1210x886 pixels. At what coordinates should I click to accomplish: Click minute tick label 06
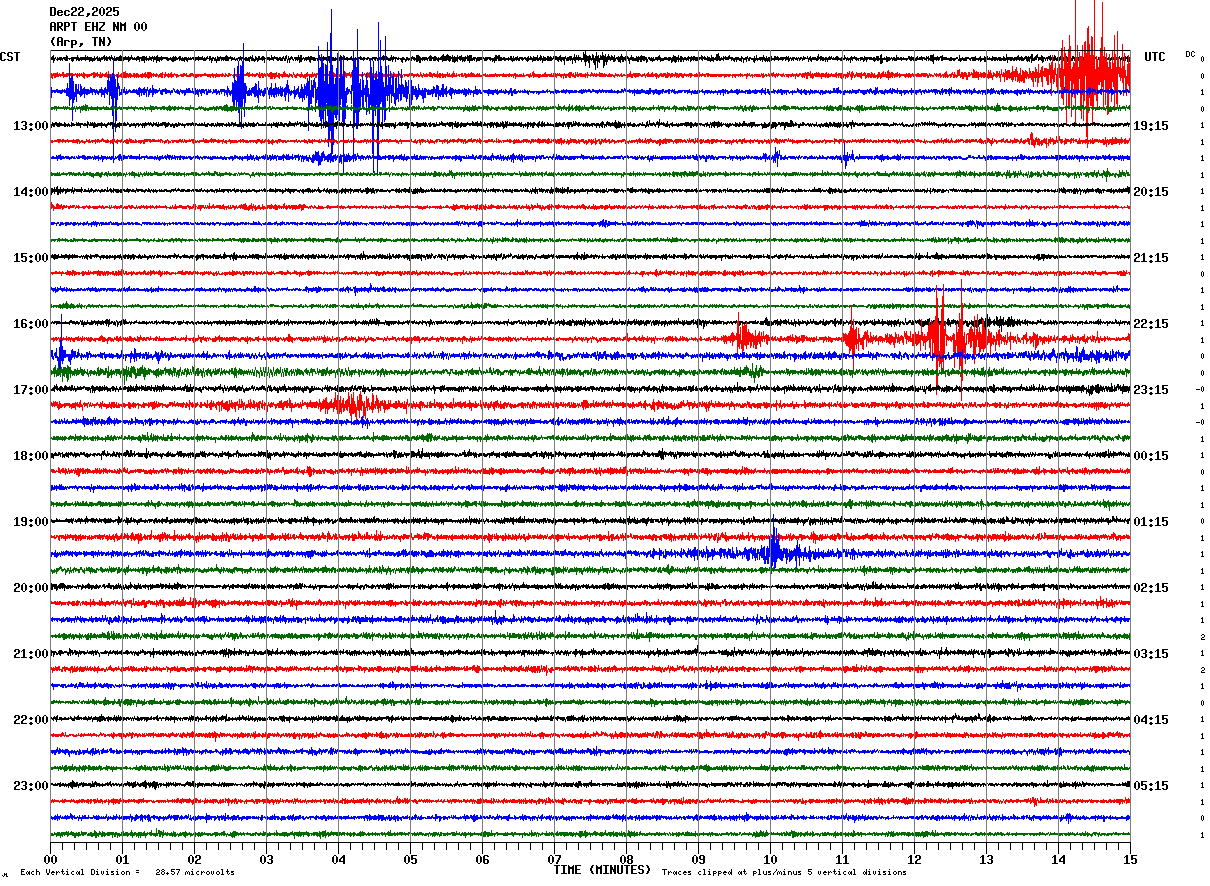[x=482, y=859]
